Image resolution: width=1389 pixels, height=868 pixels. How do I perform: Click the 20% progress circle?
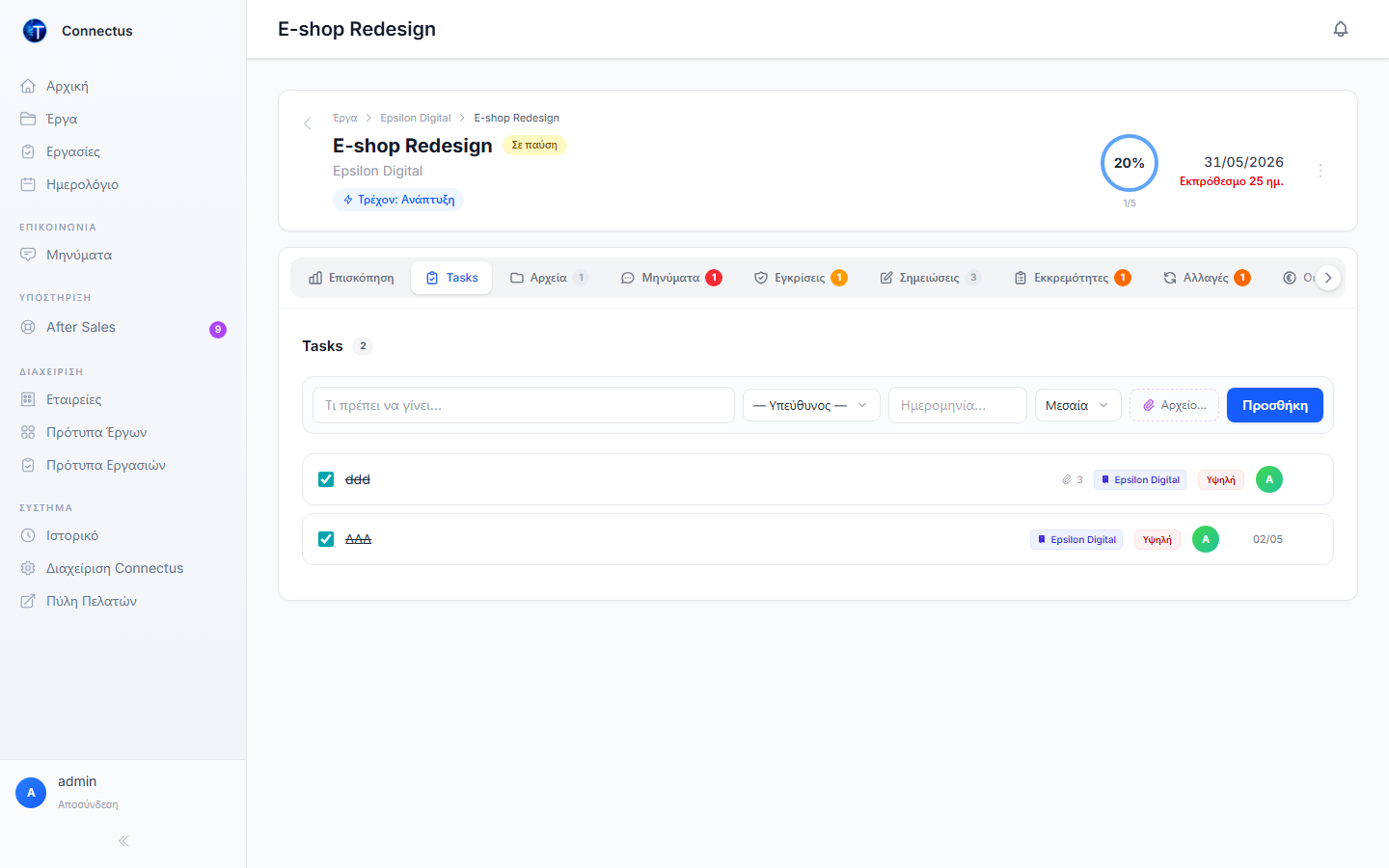tap(1130, 163)
